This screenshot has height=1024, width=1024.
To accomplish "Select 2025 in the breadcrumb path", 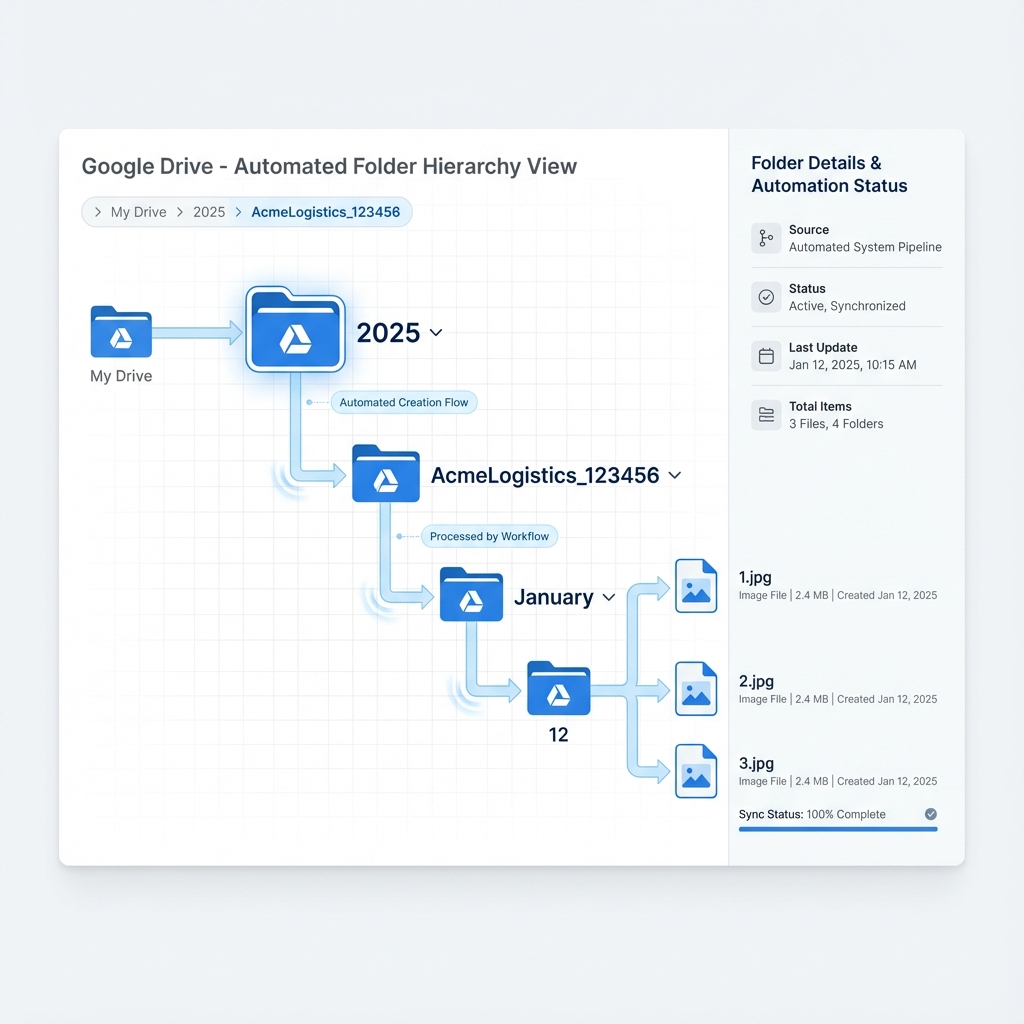I will (209, 212).
